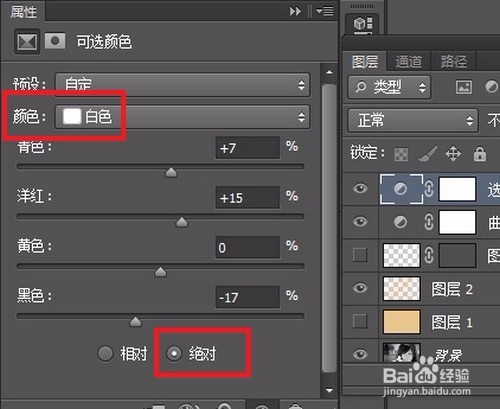
Task: Click the 洋红 value field +15
Action: coord(248,198)
